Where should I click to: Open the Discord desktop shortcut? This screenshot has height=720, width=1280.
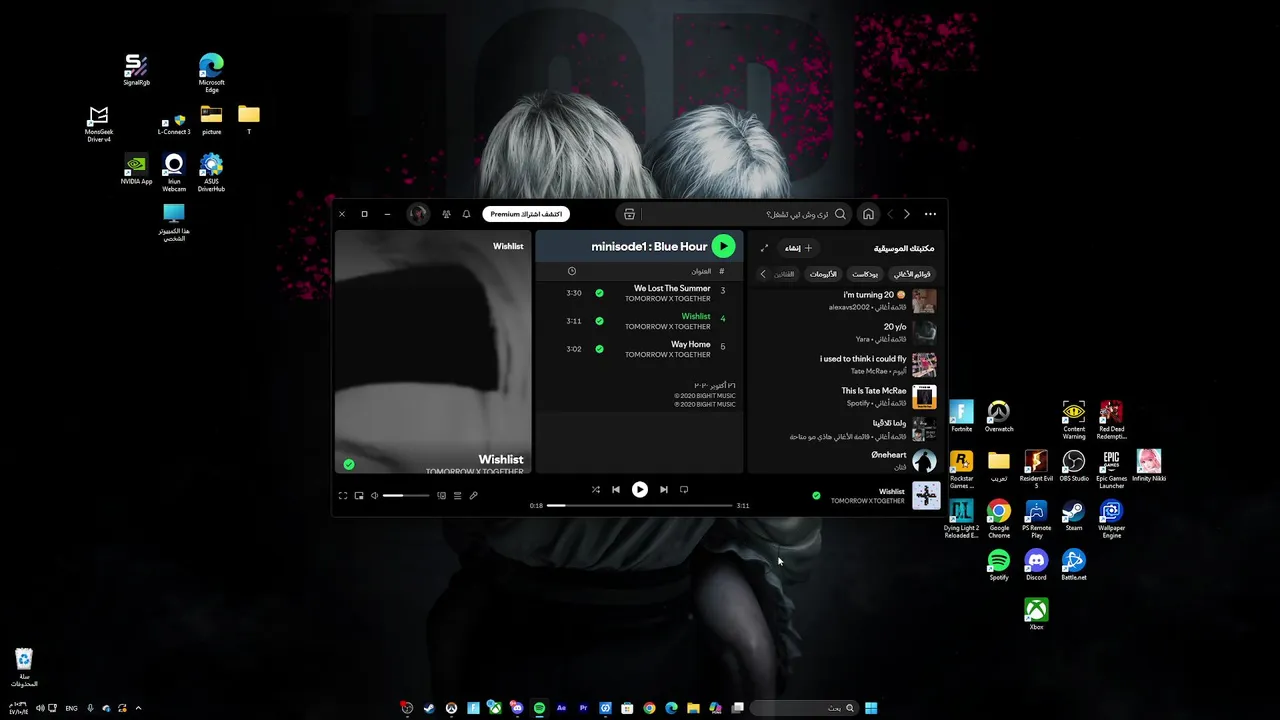click(1036, 565)
